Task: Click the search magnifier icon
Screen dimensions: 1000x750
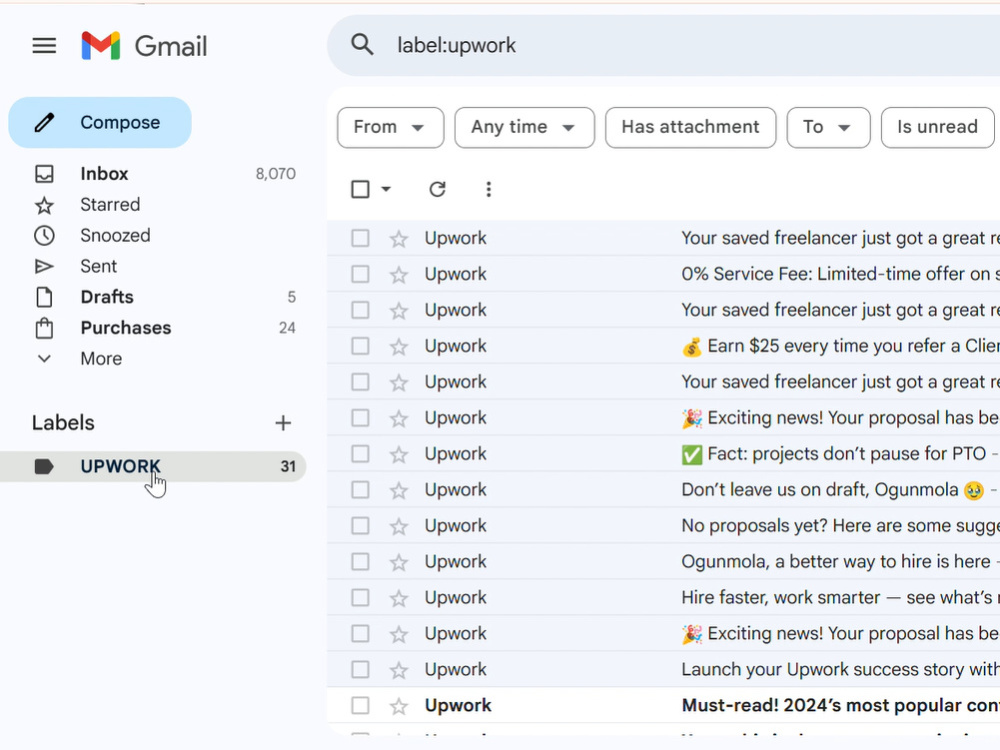Action: (x=362, y=45)
